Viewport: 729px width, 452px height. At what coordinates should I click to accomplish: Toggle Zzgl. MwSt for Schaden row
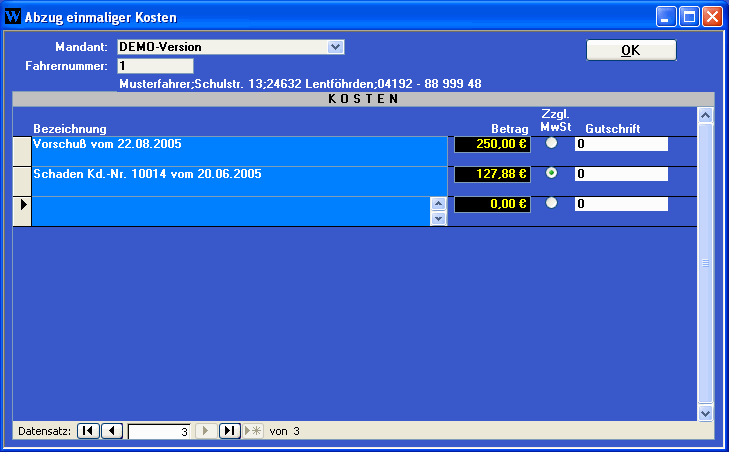(x=551, y=173)
